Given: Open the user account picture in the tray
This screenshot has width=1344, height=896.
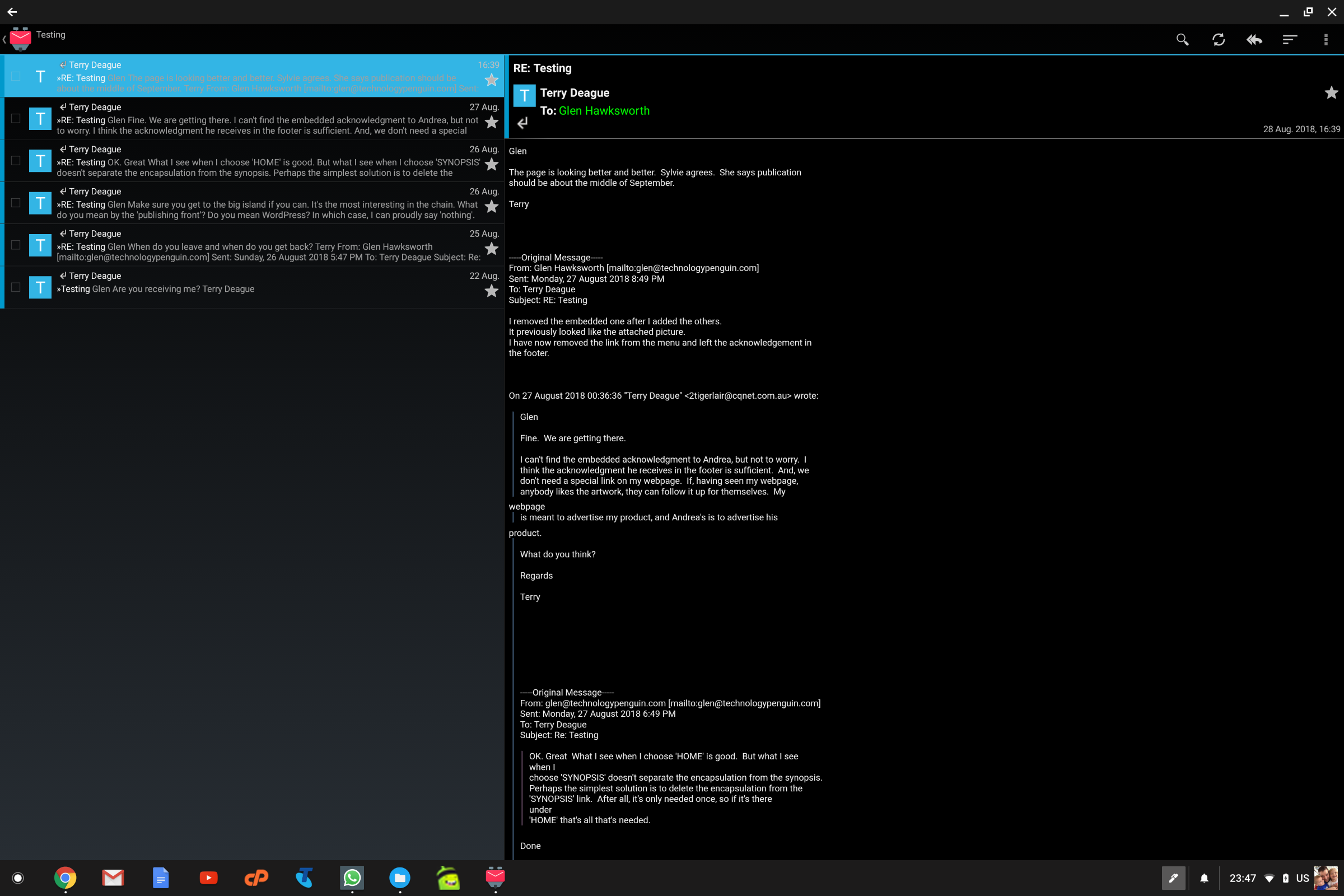Looking at the screenshot, I should pyautogui.click(x=1326, y=878).
